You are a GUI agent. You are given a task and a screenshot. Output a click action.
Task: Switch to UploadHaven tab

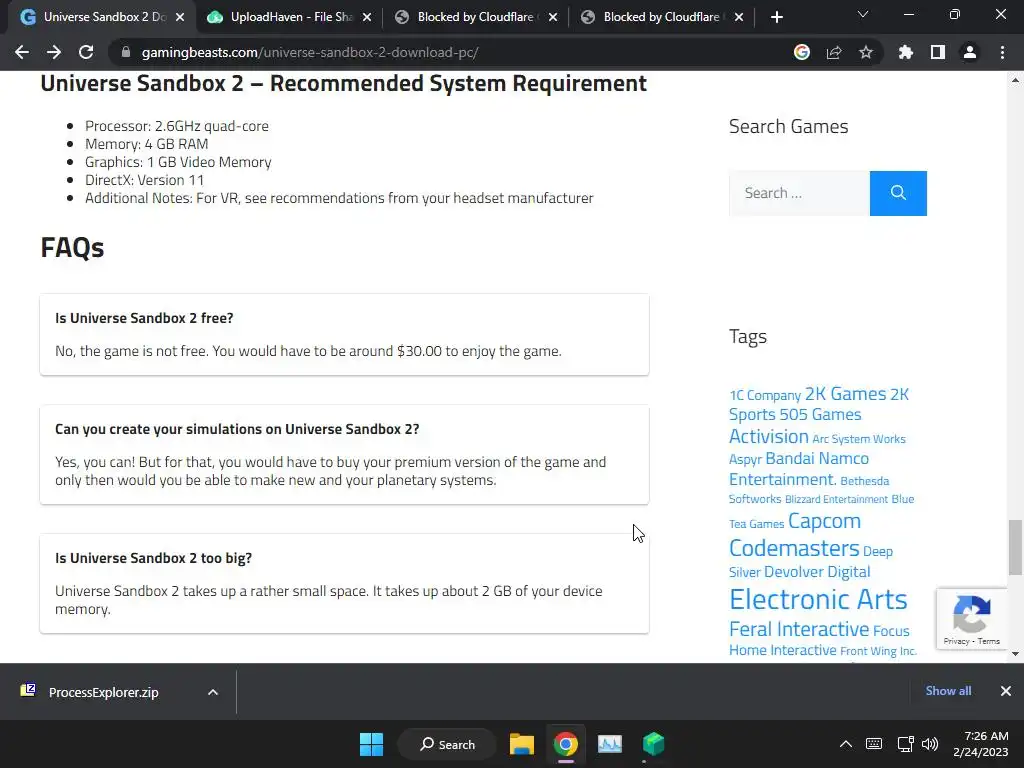pyautogui.click(x=291, y=17)
